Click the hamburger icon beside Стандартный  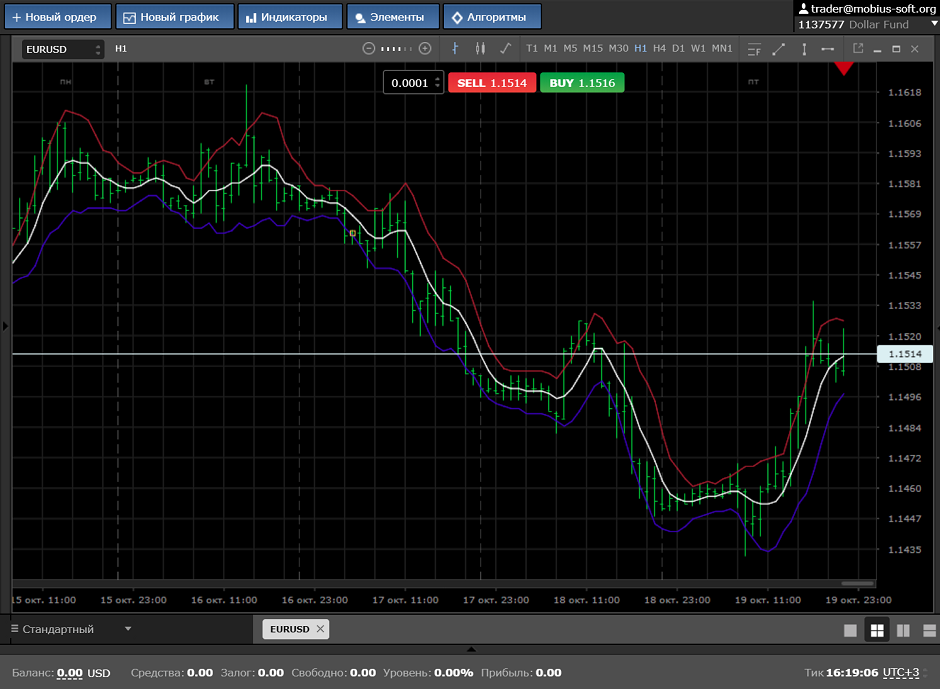14,628
